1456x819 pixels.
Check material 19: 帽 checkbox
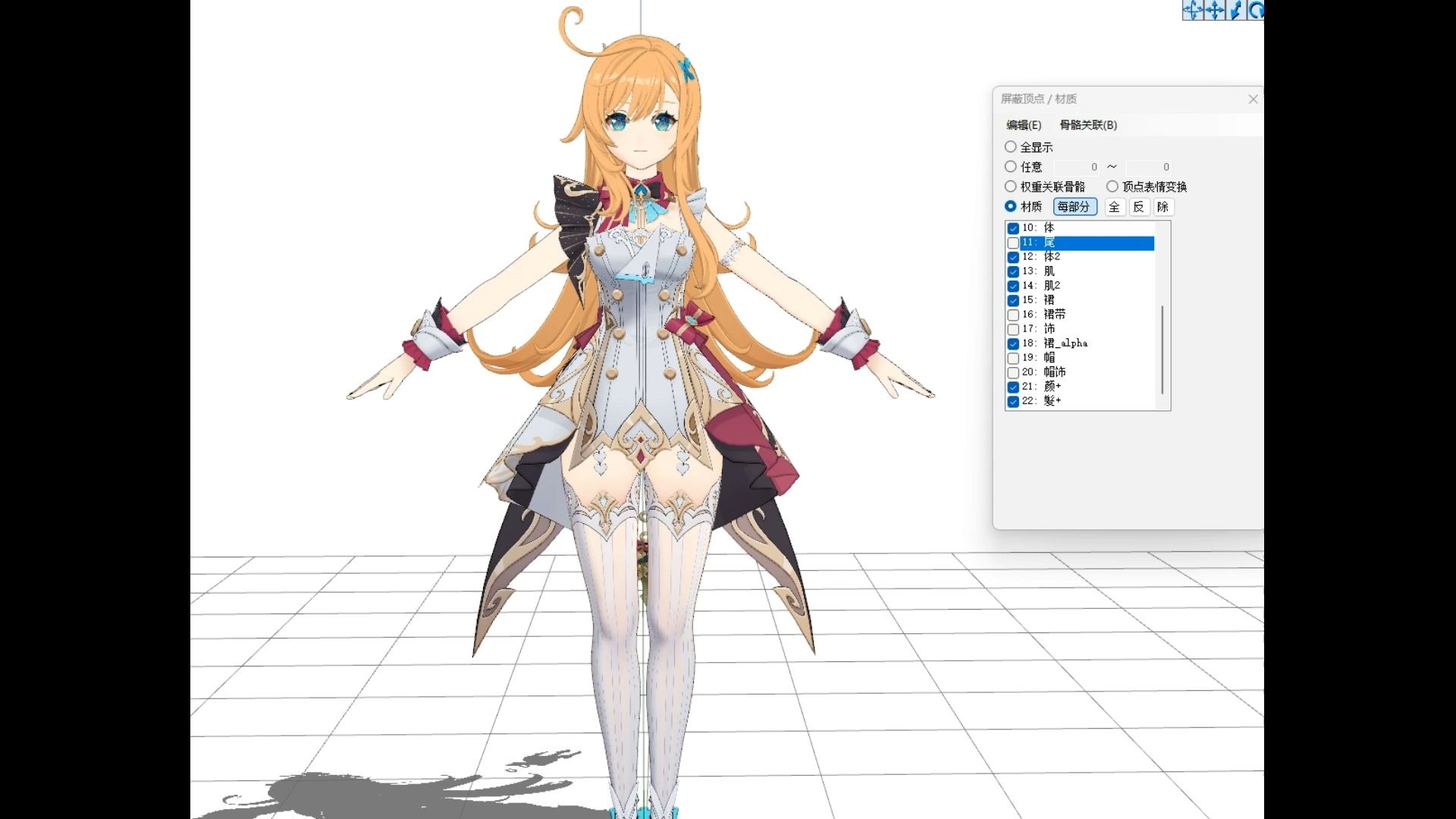1013,358
